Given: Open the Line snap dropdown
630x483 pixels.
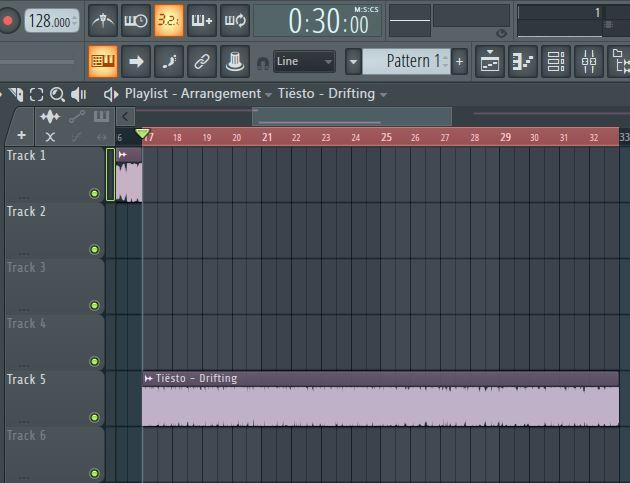Looking at the screenshot, I should tap(304, 61).
